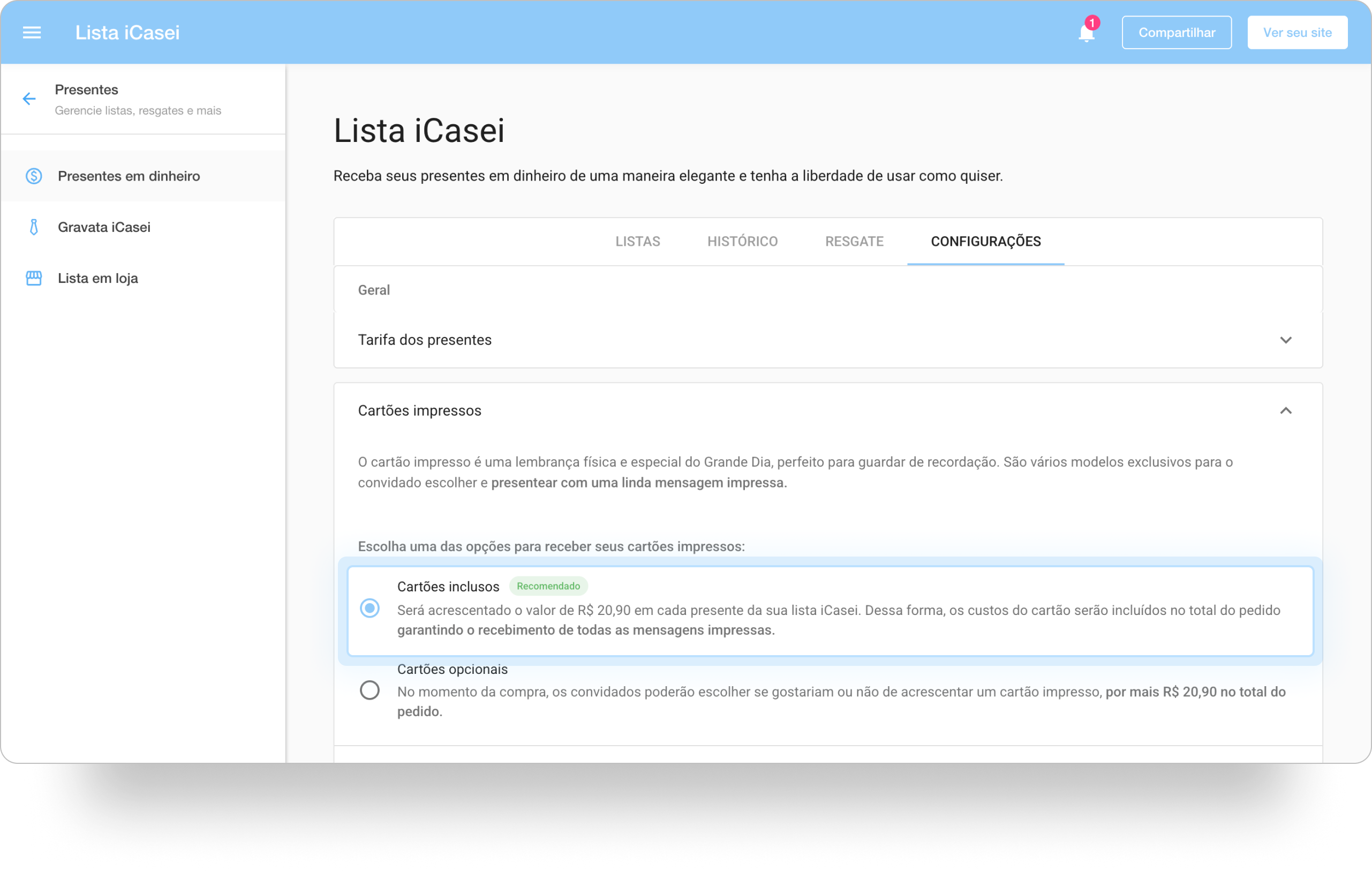
Task: Switch to the HISTÓRICO tab
Action: 742,241
